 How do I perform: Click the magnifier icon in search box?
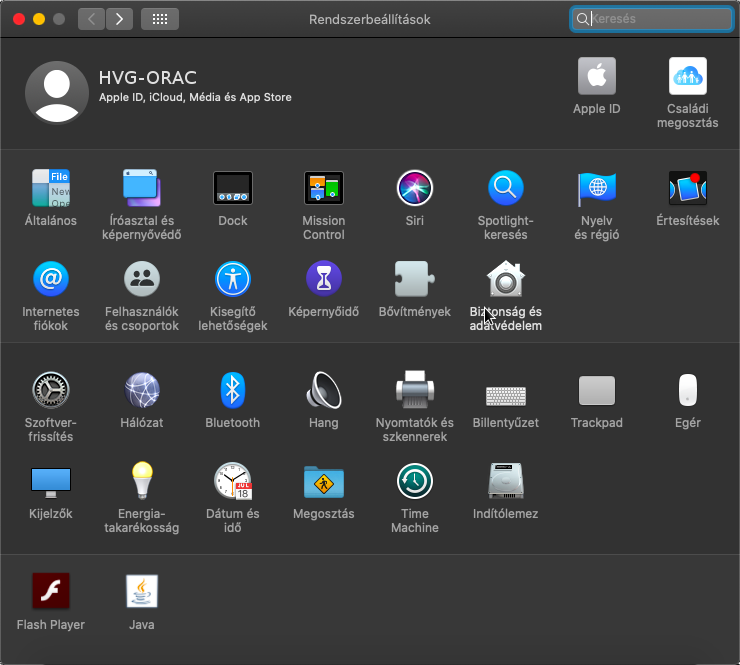(583, 19)
